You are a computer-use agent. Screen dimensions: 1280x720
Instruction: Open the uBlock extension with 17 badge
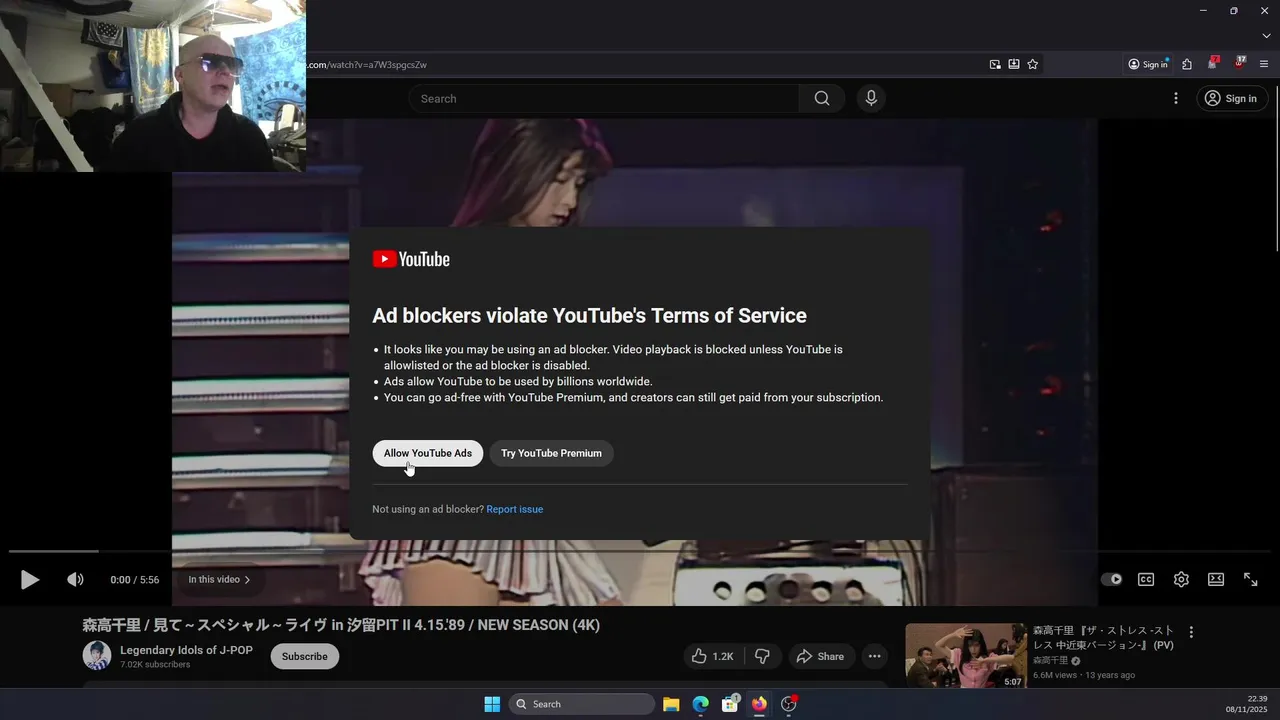pos(1239,63)
